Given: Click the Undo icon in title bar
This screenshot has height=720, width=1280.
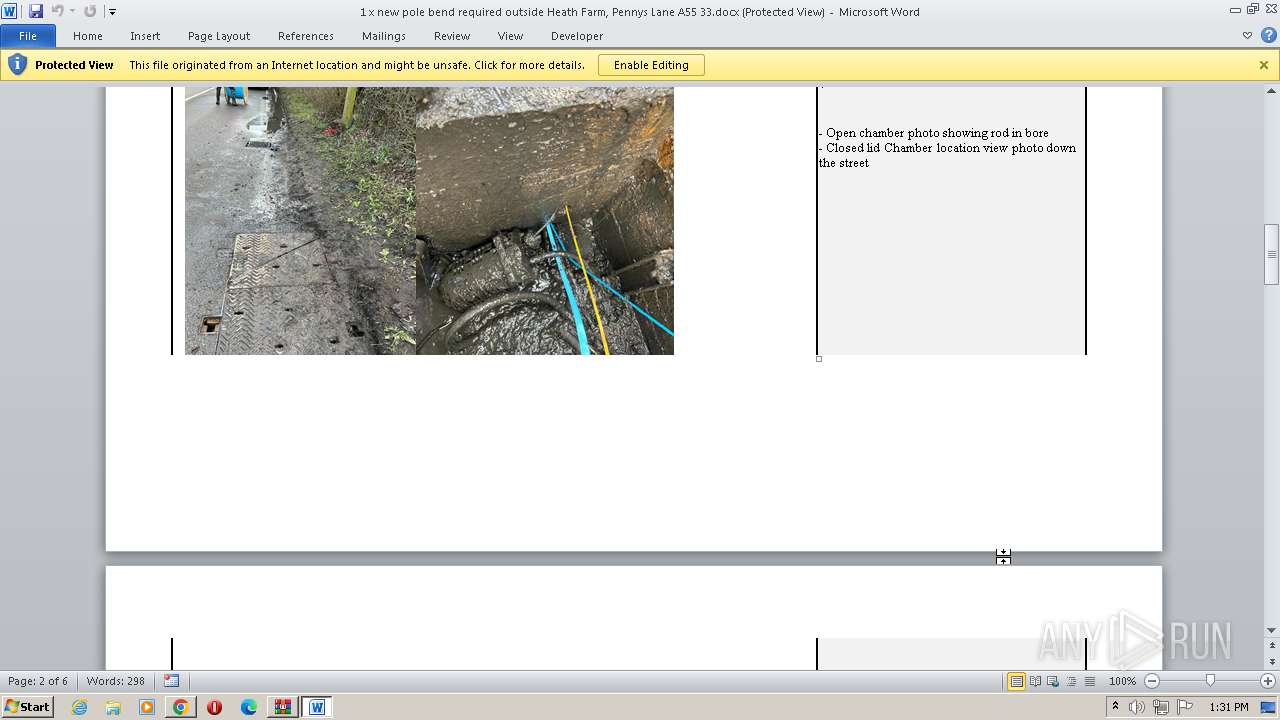Looking at the screenshot, I should [57, 11].
